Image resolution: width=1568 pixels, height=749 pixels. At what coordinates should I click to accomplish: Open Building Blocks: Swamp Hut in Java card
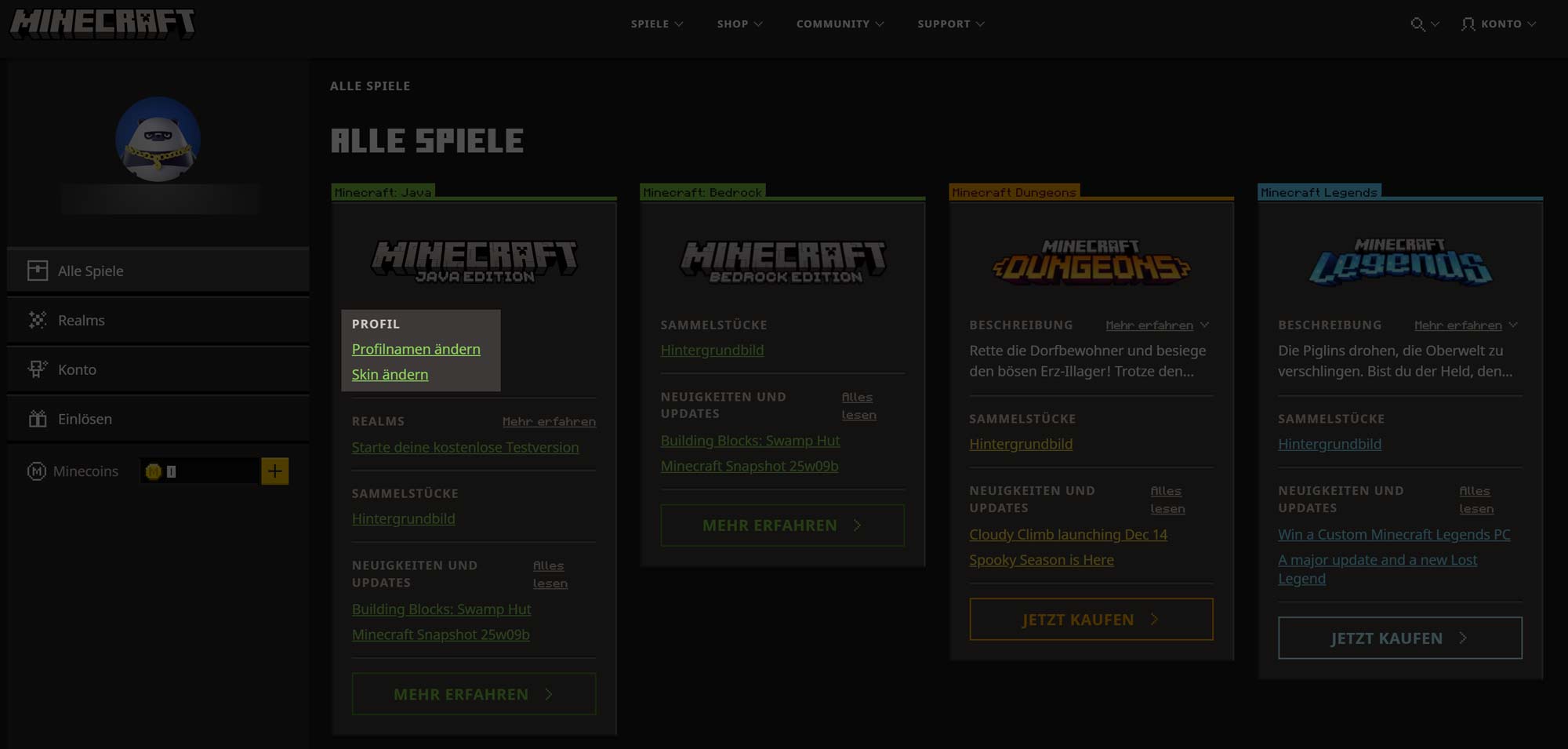(441, 609)
